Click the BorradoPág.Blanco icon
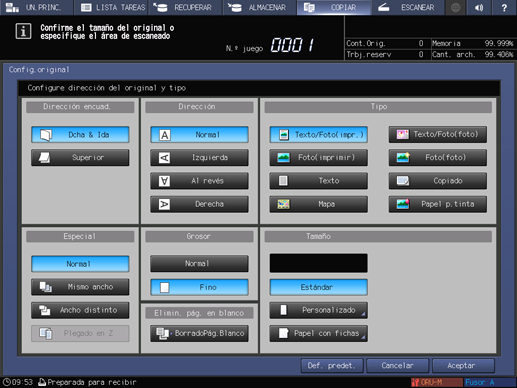The width and height of the screenshot is (517, 388). [x=163, y=333]
